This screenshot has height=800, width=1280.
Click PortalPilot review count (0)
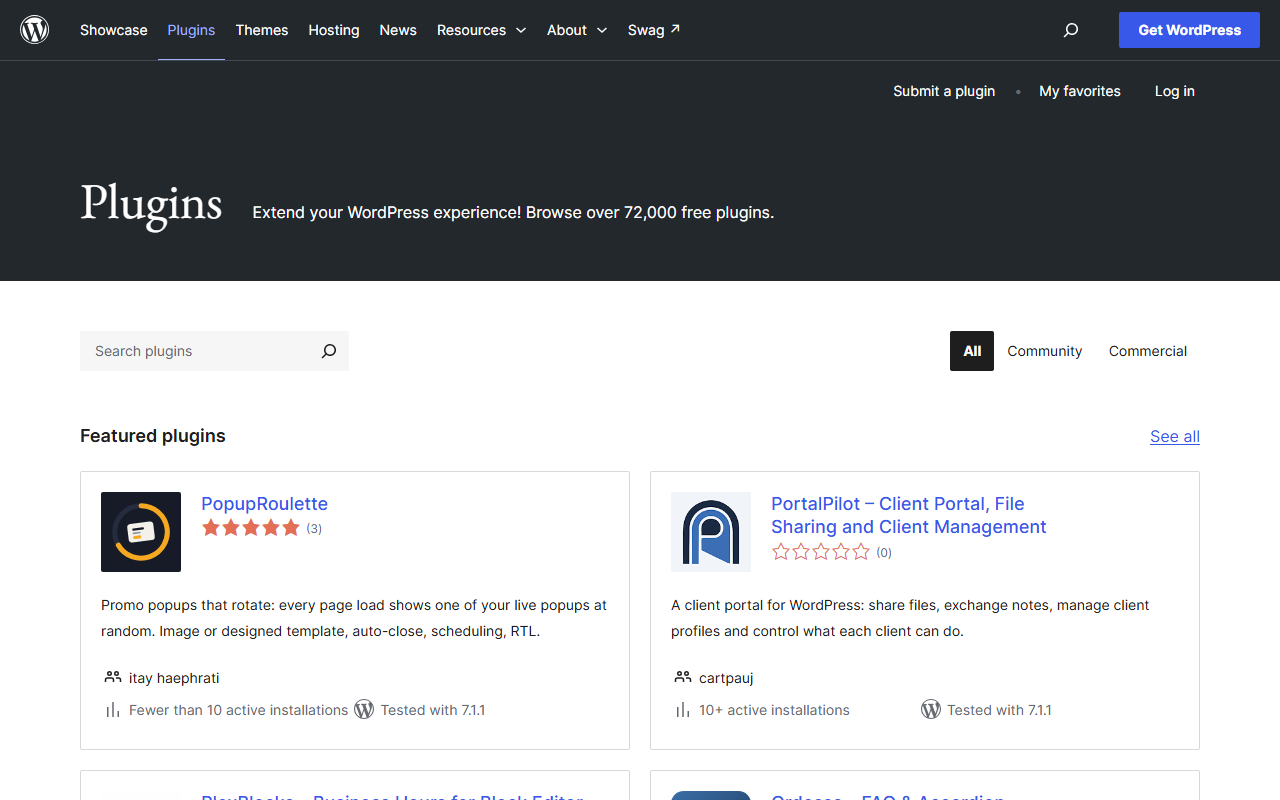pos(884,553)
